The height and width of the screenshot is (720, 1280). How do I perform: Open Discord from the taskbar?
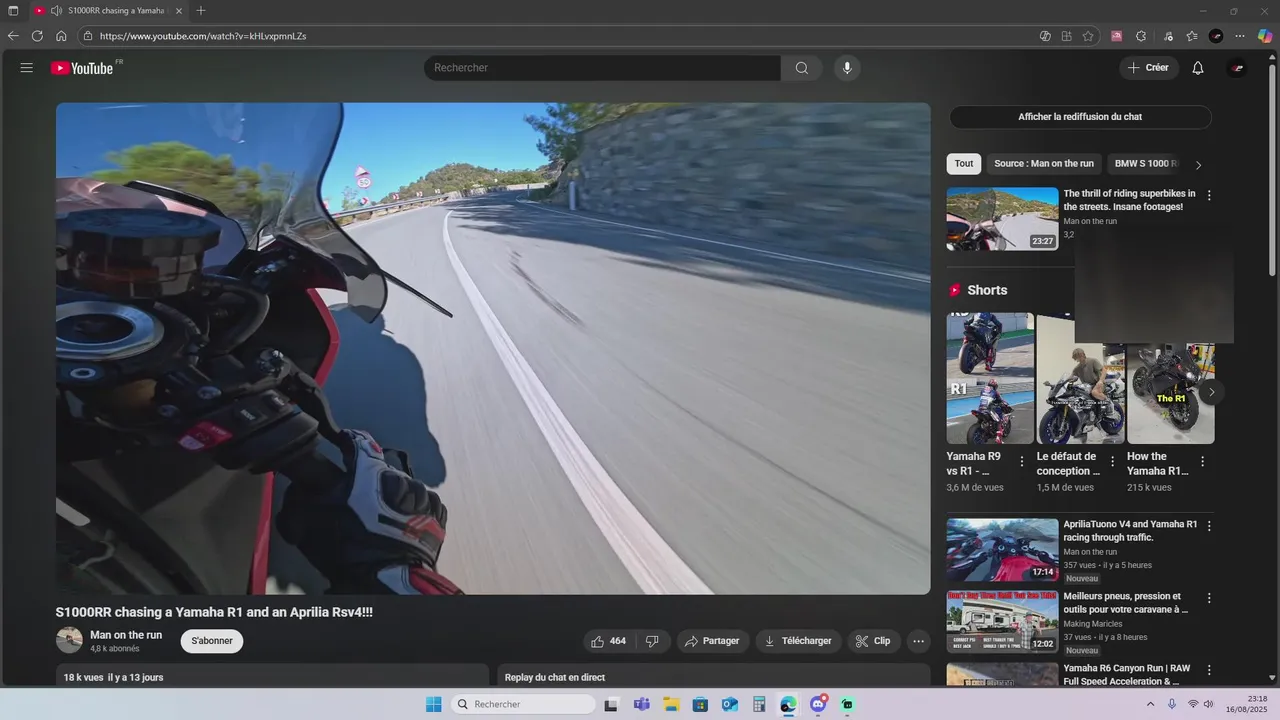tap(818, 705)
